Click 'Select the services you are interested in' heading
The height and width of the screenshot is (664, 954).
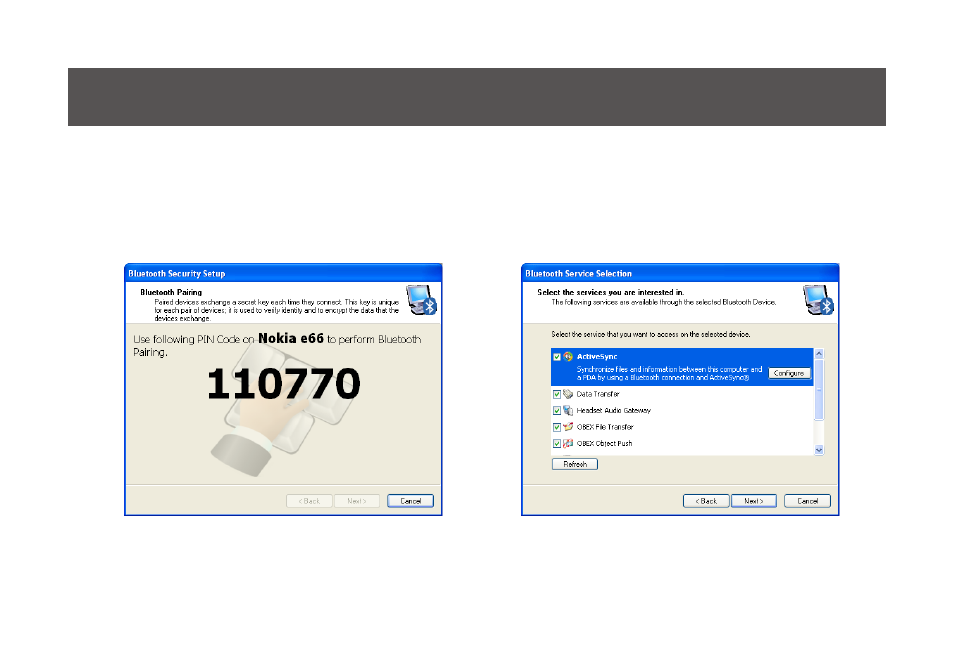point(610,292)
